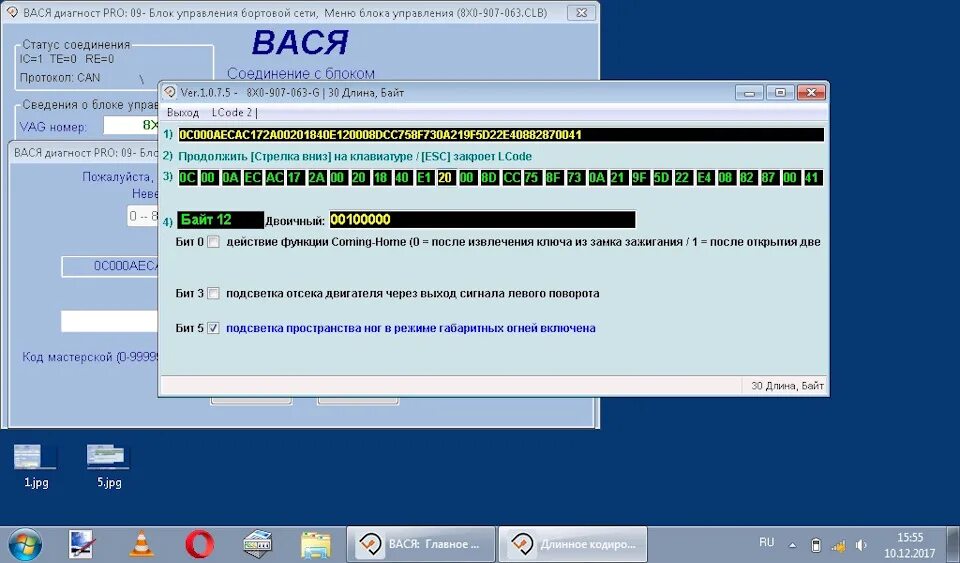This screenshot has width=960, height=563.
Task: Select byte cell 8F
Action: point(553,178)
